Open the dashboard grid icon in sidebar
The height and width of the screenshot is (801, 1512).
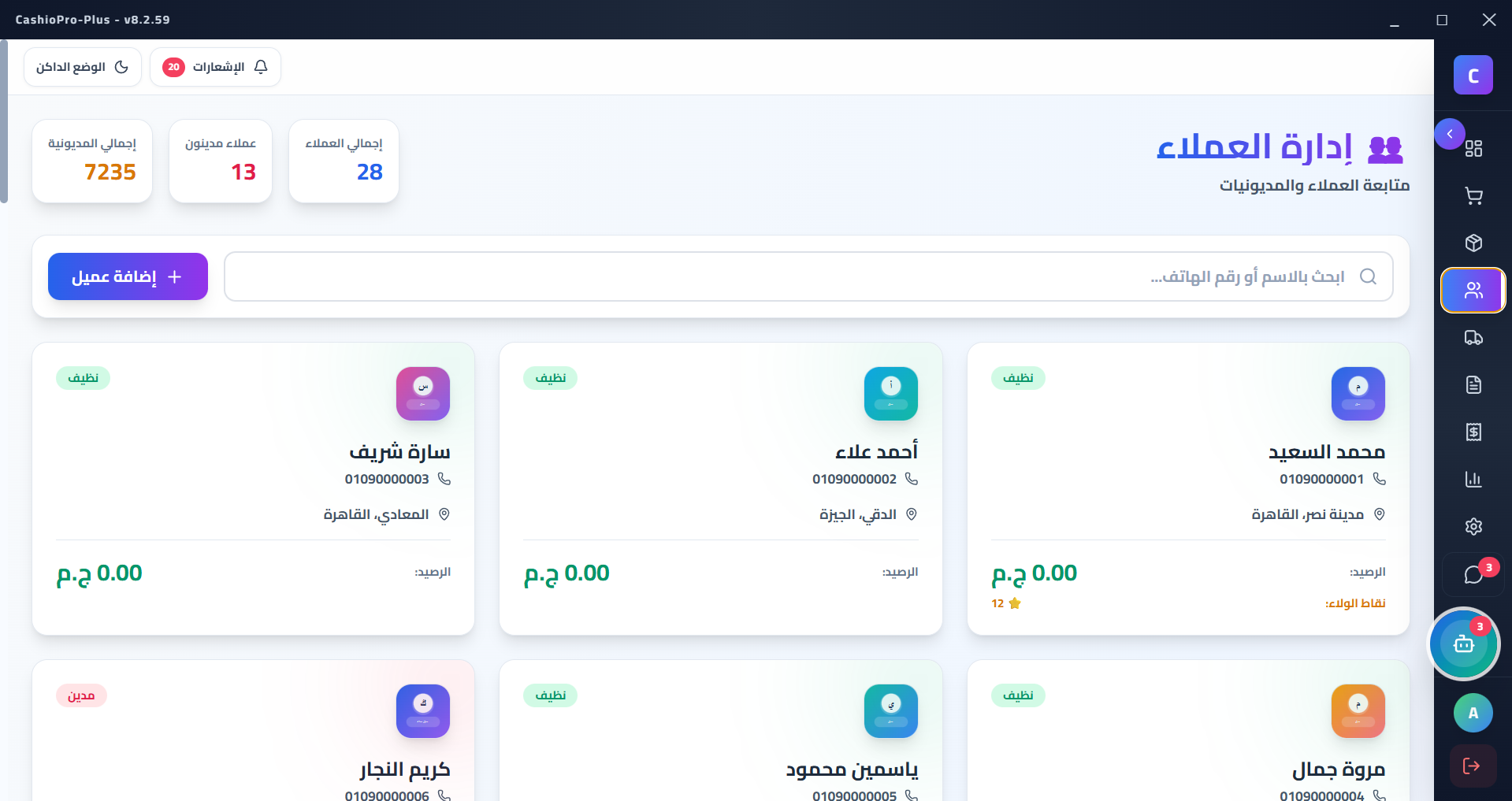click(1473, 148)
